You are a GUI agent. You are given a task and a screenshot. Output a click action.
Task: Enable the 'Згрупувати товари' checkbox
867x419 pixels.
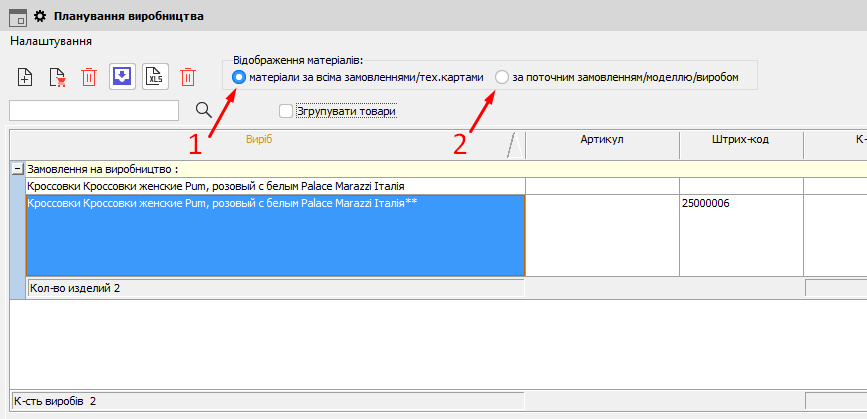point(286,111)
